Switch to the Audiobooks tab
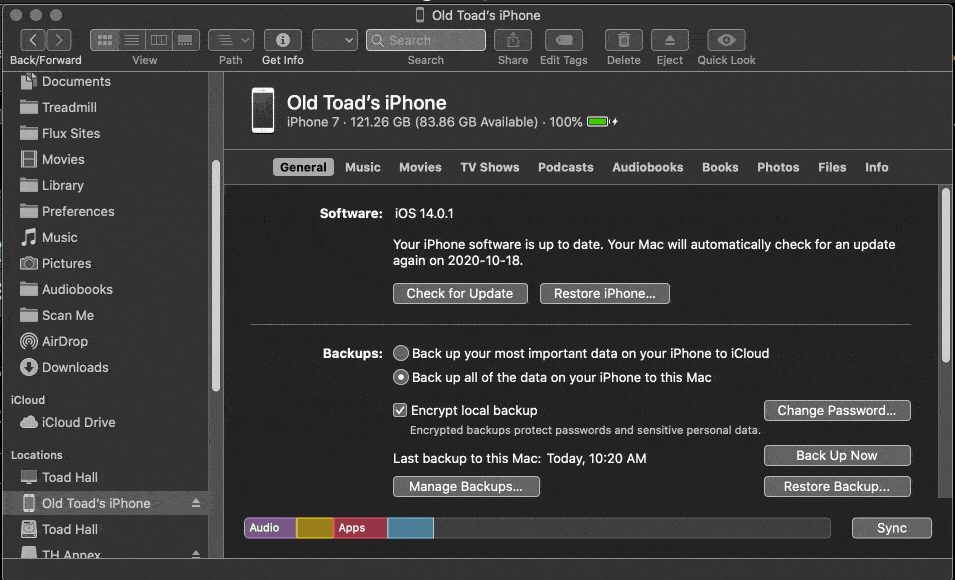The image size is (955, 580). [647, 167]
